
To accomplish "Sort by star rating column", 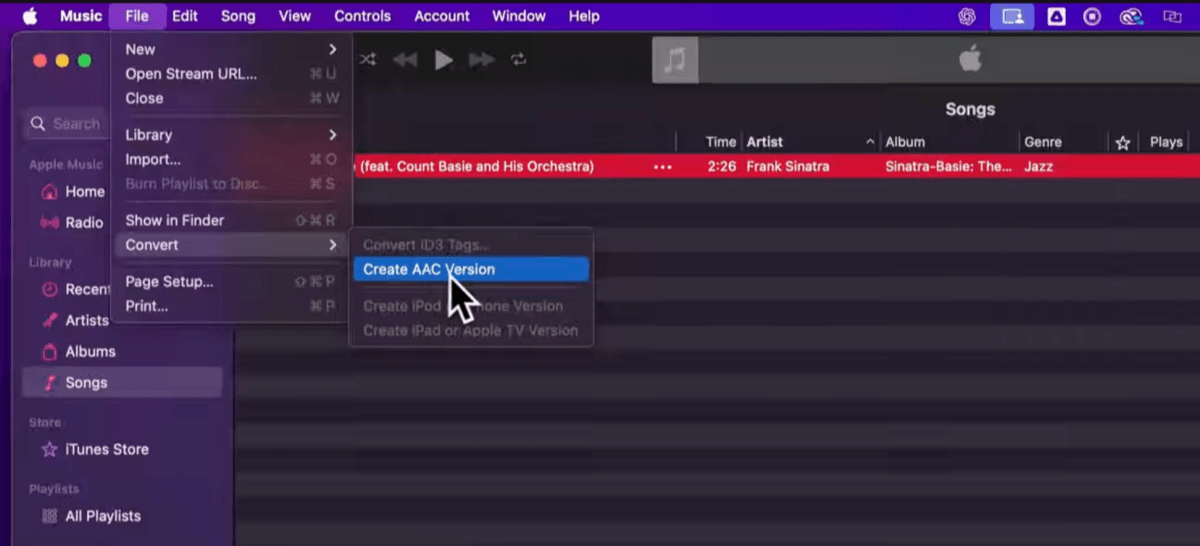I will [1123, 143].
